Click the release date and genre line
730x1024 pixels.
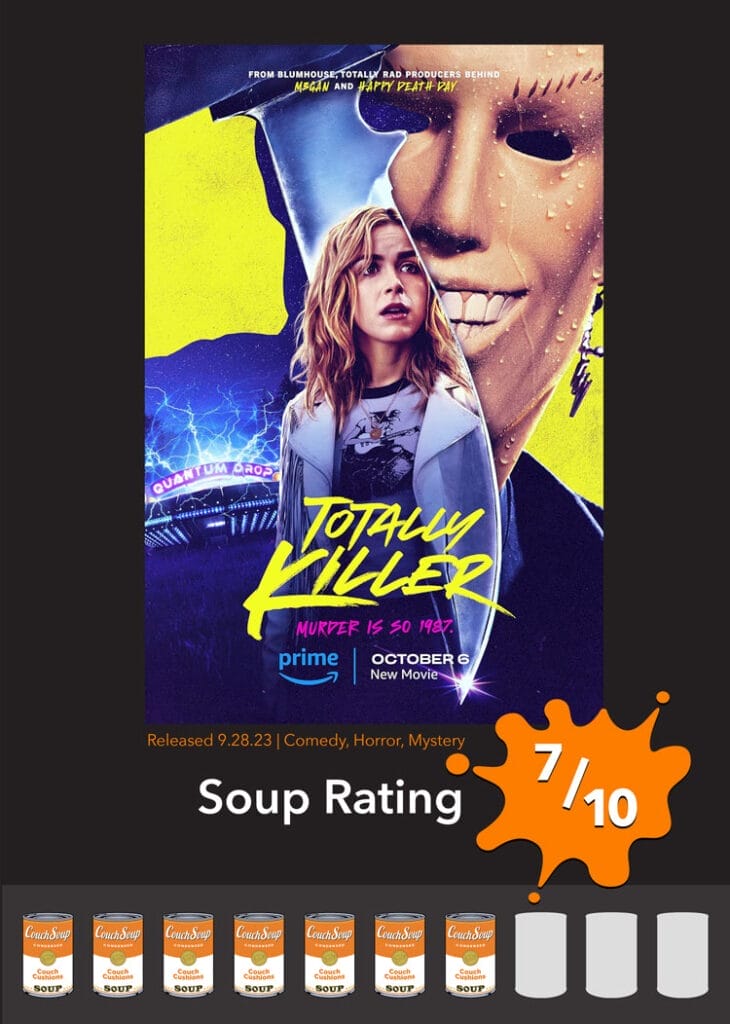pos(306,741)
